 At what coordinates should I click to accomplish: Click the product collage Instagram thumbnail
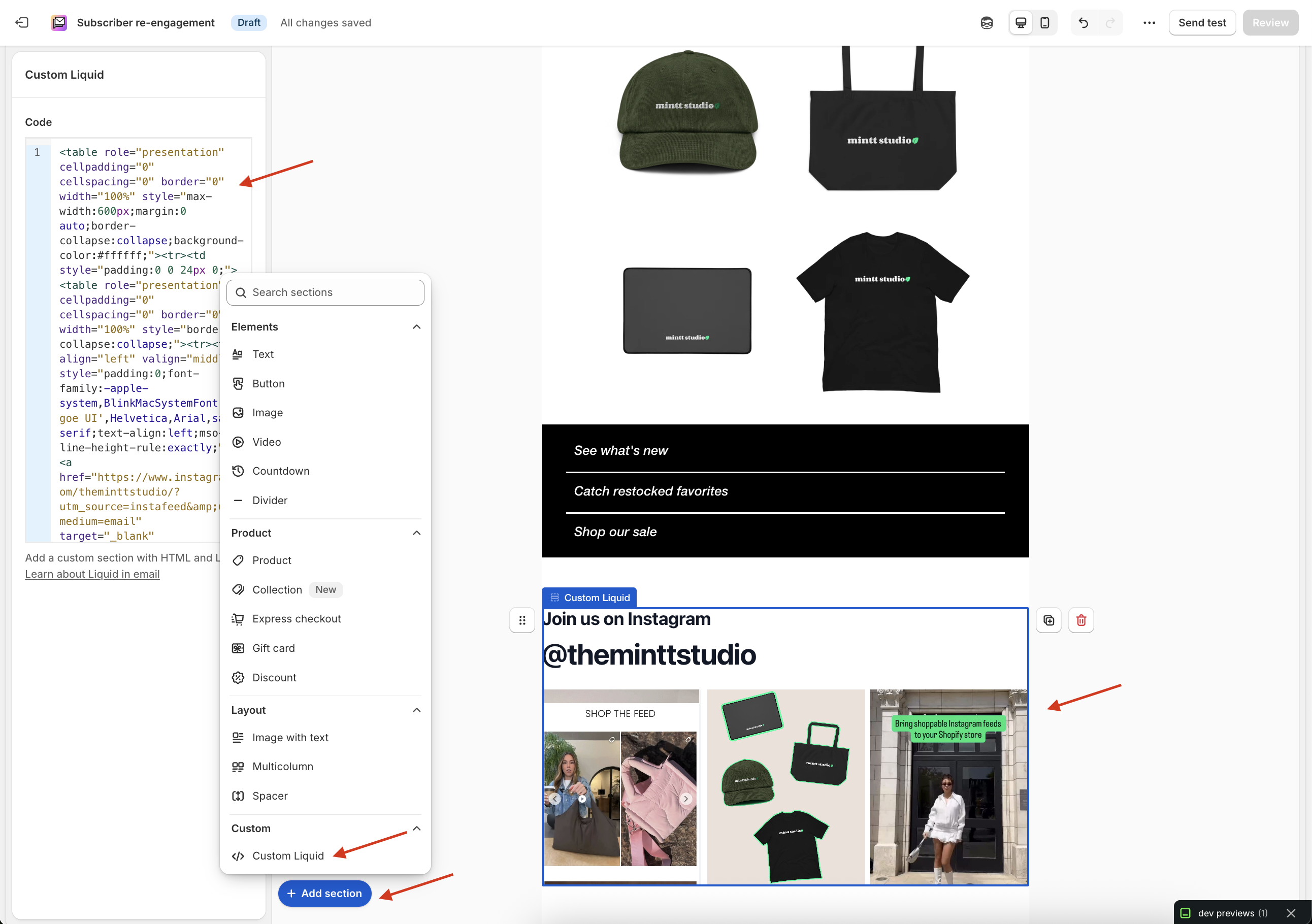tap(785, 787)
